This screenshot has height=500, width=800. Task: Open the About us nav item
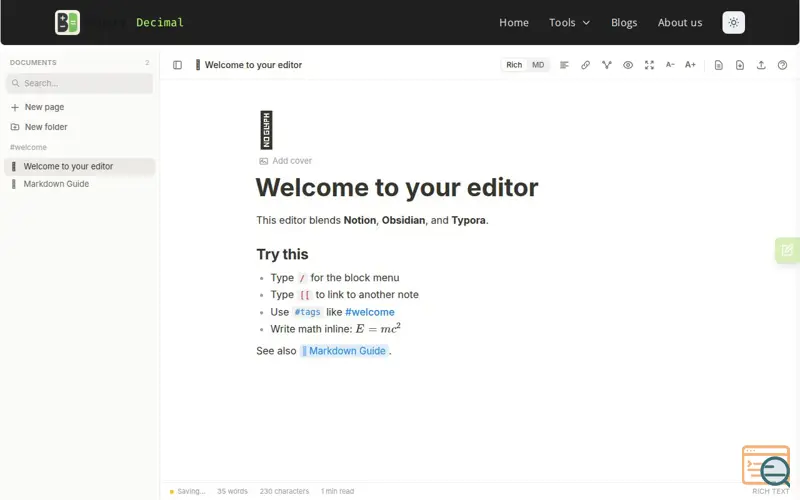tap(680, 22)
